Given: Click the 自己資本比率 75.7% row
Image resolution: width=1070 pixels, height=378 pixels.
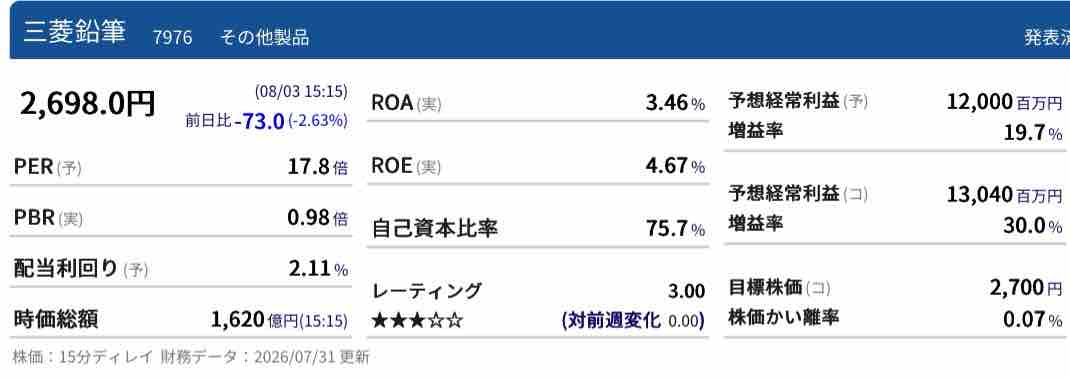Looking at the screenshot, I should [x=538, y=229].
